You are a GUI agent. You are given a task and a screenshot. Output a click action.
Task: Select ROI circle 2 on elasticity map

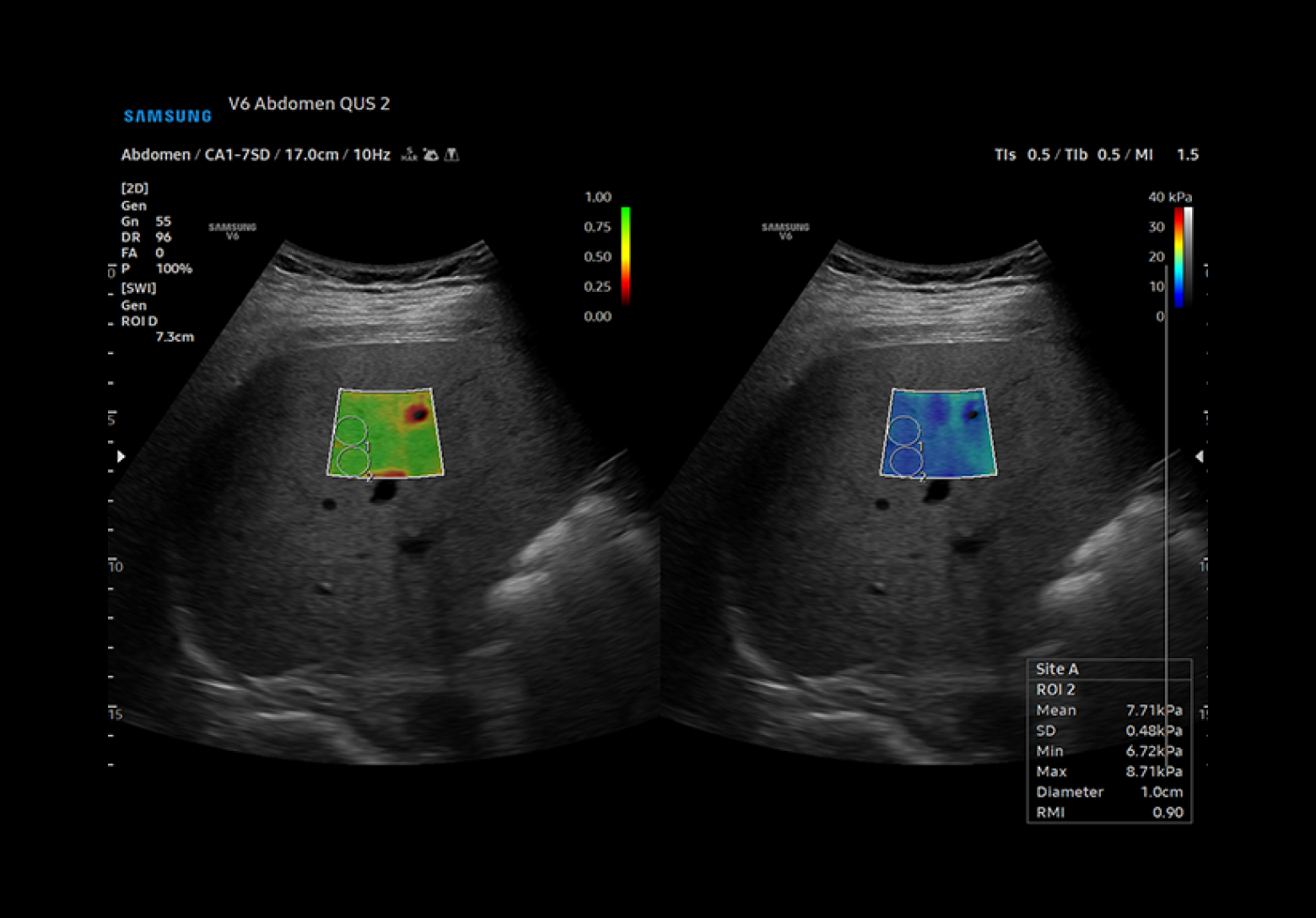click(906, 462)
